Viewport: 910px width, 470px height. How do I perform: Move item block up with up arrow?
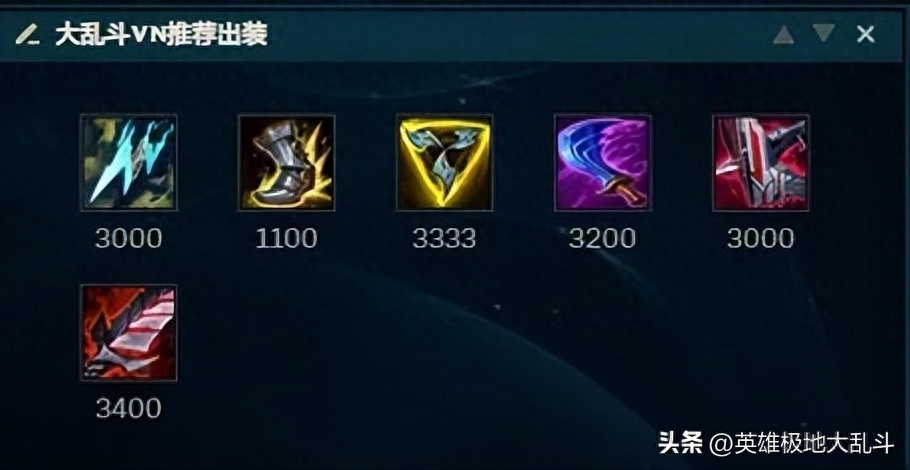point(783,35)
